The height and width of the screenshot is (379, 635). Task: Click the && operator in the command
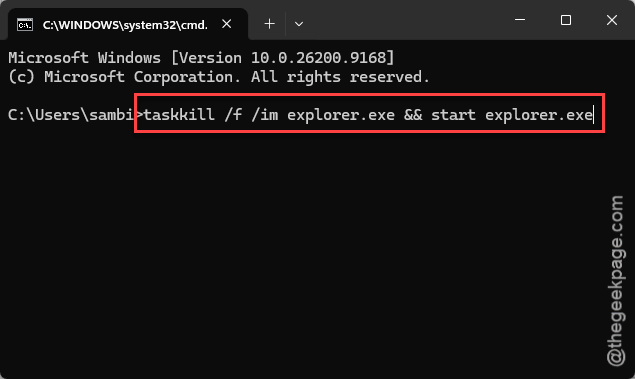pyautogui.click(x=413, y=115)
